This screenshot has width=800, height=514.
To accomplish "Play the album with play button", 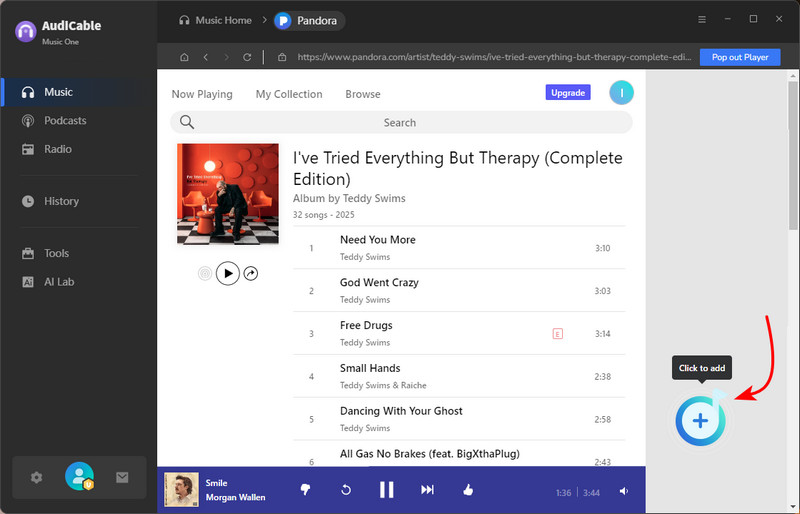I will (228, 274).
